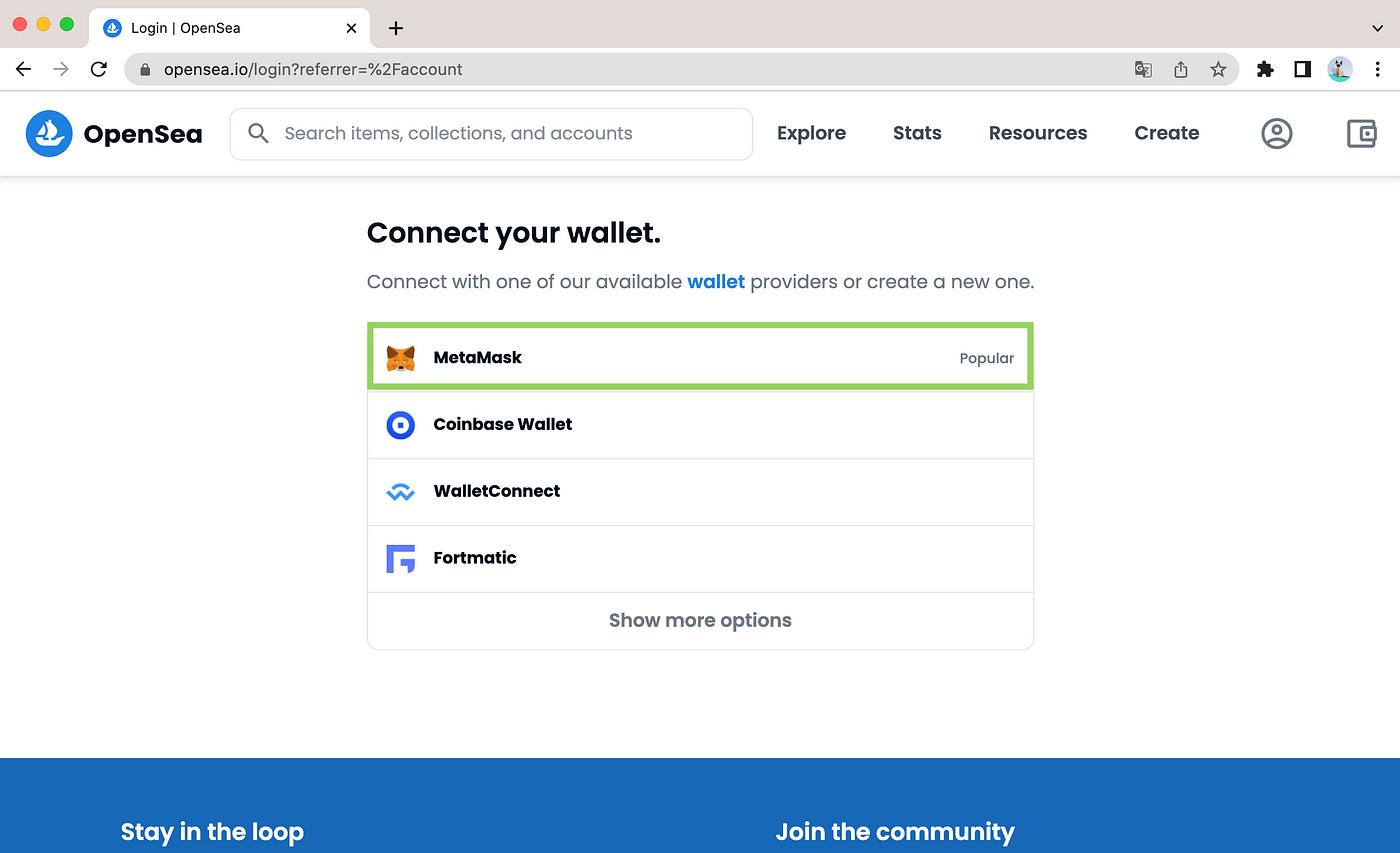Click the browser forward arrow
The height and width of the screenshot is (853, 1400).
click(x=61, y=69)
